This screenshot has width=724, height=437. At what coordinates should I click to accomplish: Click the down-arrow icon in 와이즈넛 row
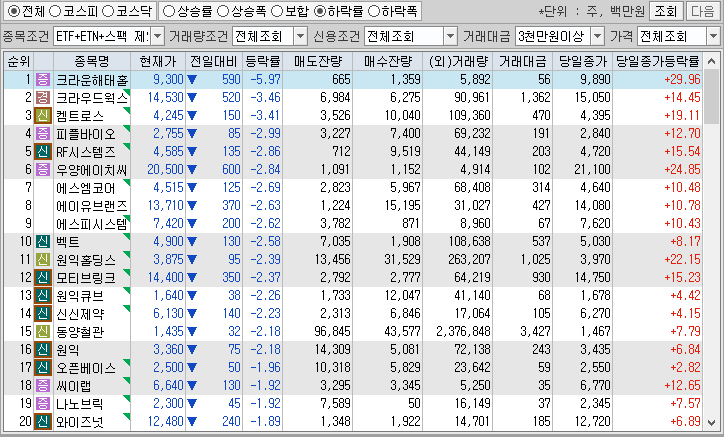192,422
